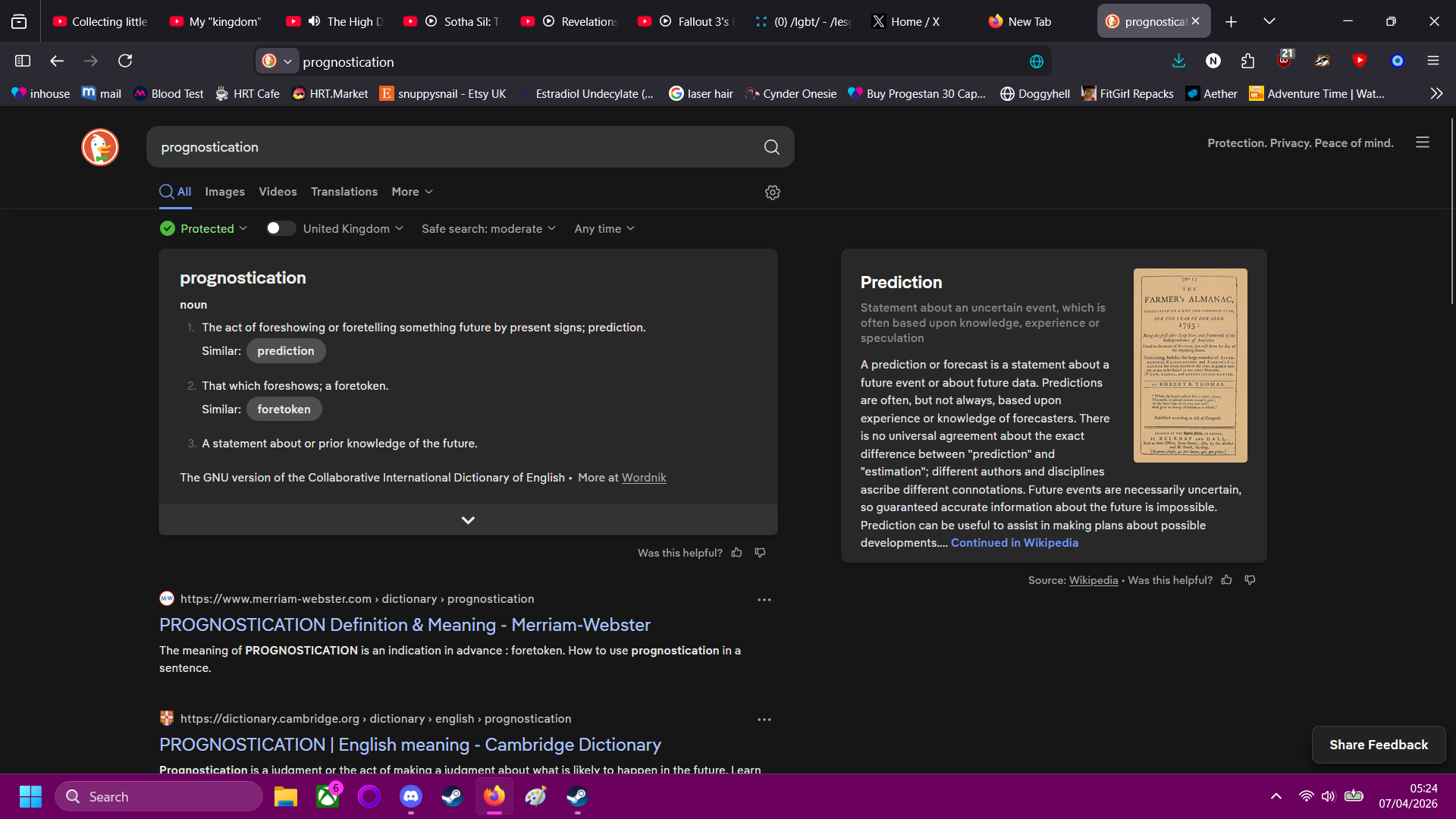Click the prognostication search input box
Viewport: 1456px width, 819px height.
(x=455, y=147)
